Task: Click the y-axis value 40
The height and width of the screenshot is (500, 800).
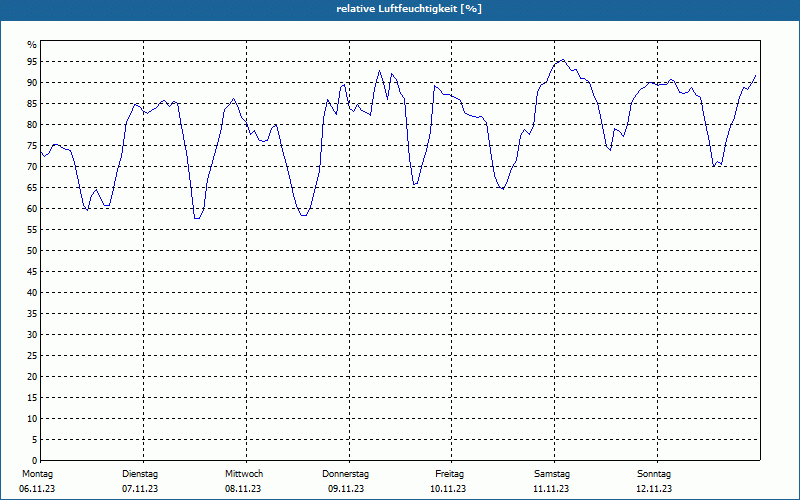Action: pos(32,293)
